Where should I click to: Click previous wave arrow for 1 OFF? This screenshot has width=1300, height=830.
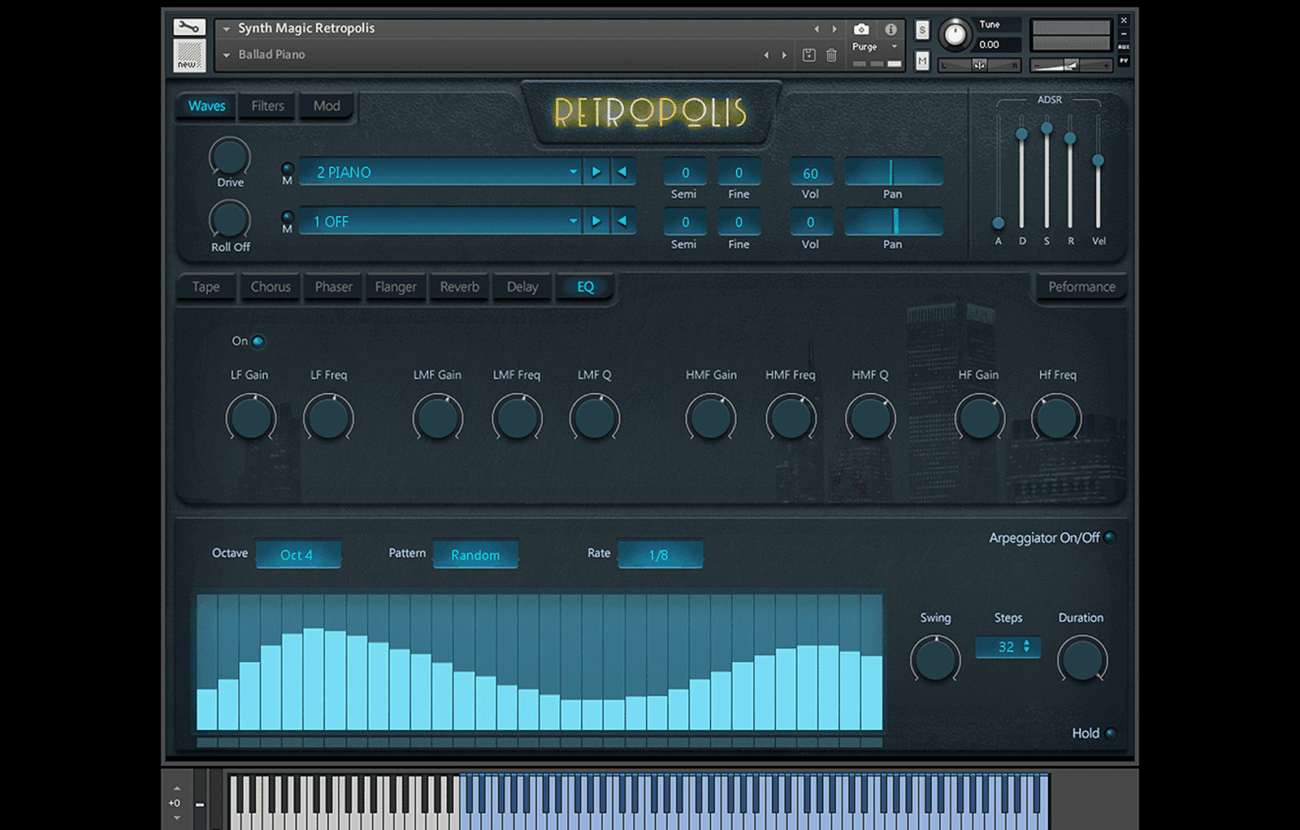coord(622,221)
